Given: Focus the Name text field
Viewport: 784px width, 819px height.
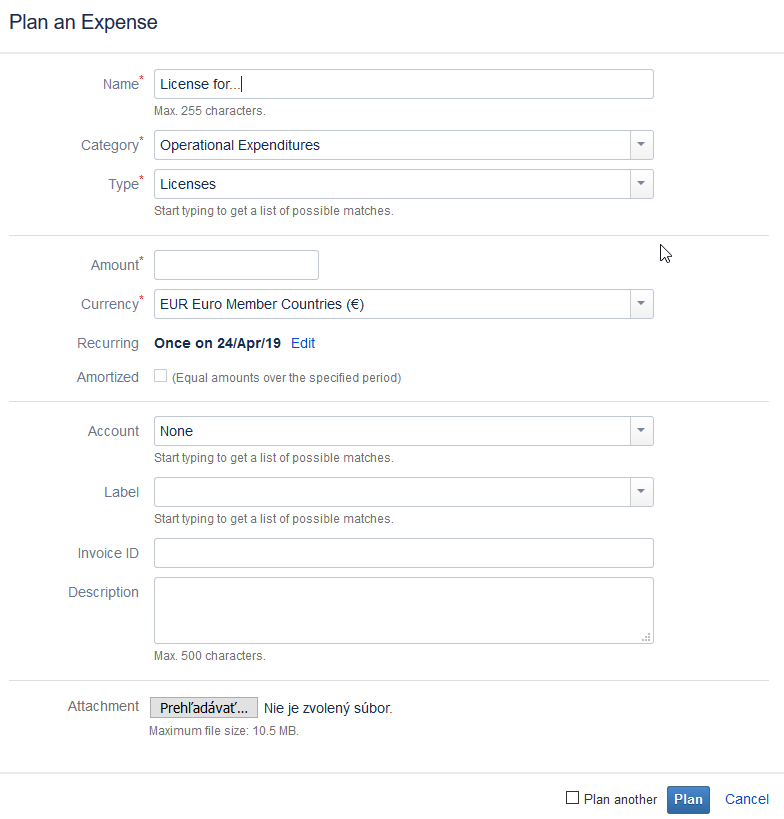Looking at the screenshot, I should click(x=403, y=84).
